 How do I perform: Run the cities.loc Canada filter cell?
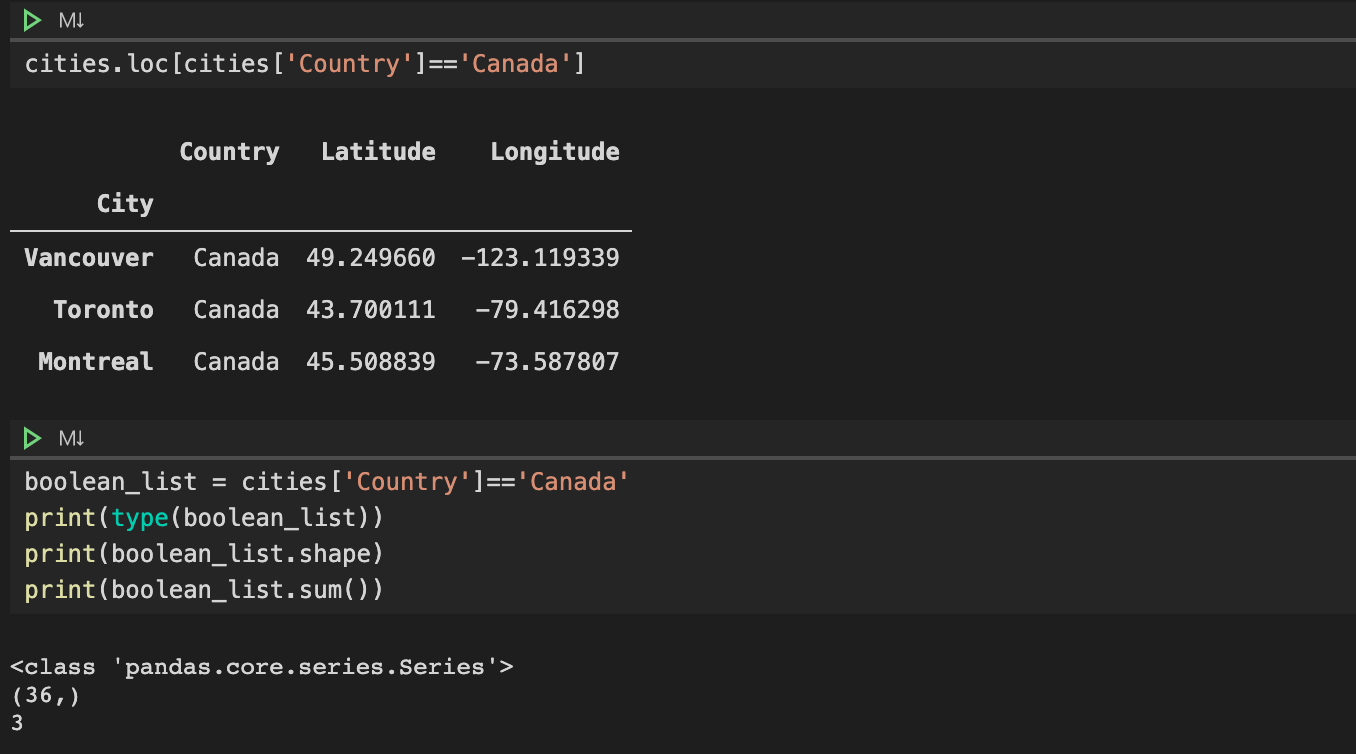(x=33, y=20)
